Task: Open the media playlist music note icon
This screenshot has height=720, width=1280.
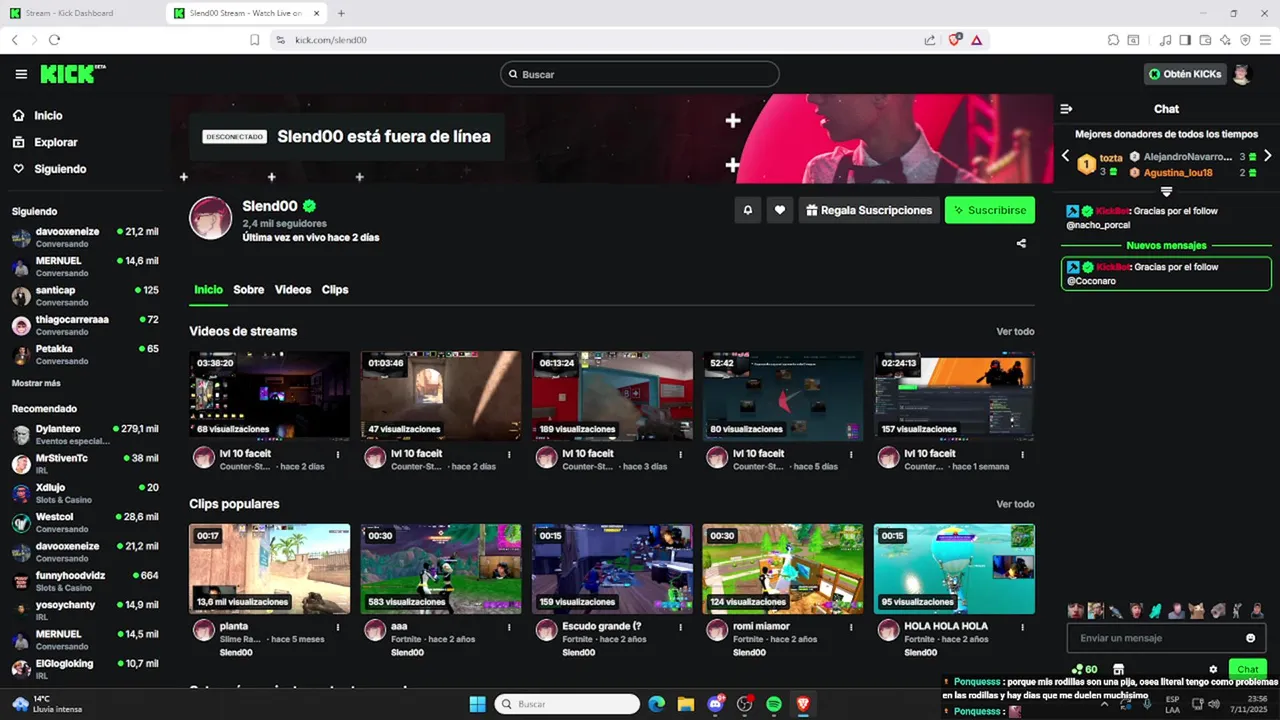Action: [x=1165, y=40]
